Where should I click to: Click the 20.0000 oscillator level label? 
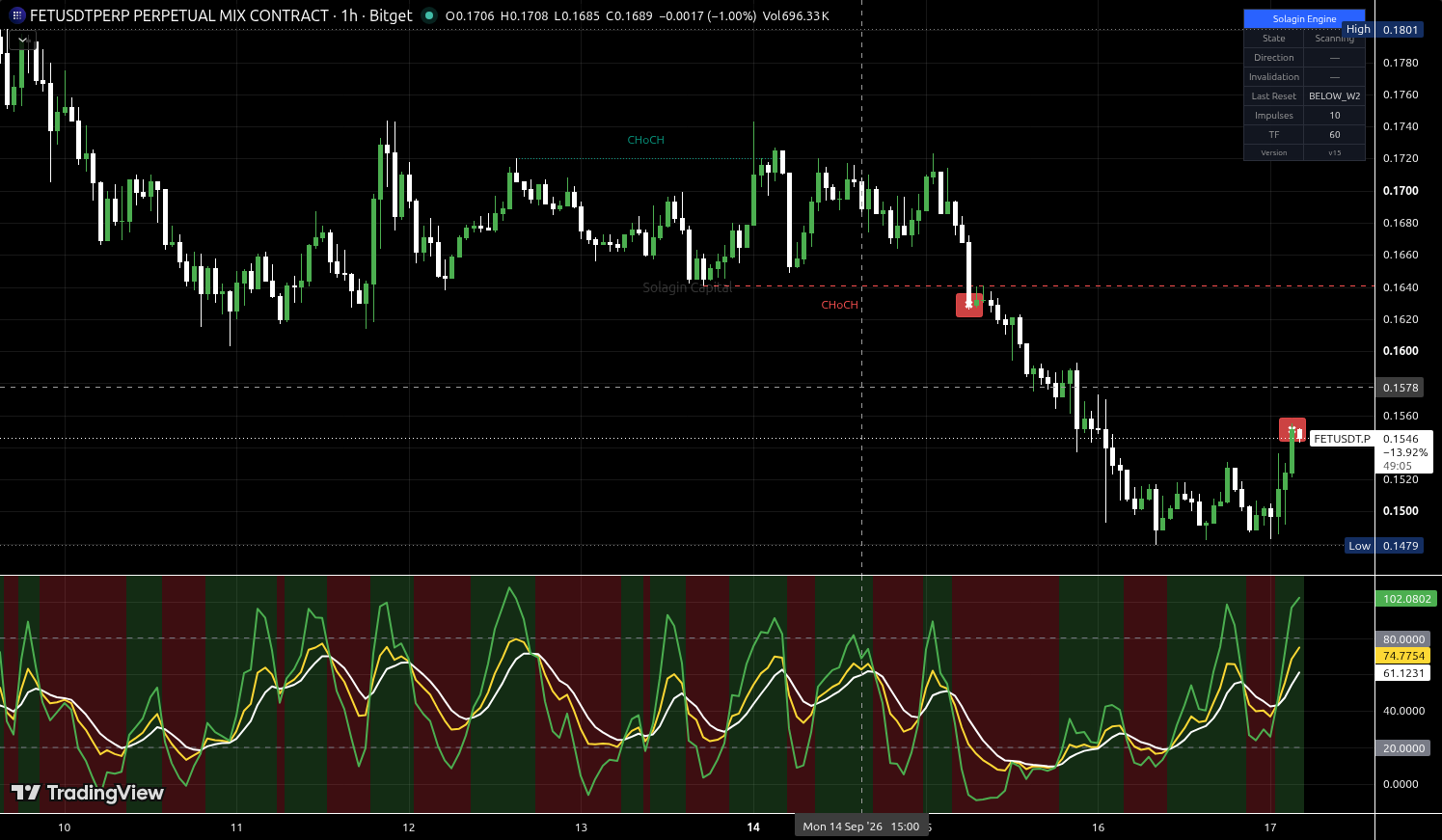point(1403,748)
